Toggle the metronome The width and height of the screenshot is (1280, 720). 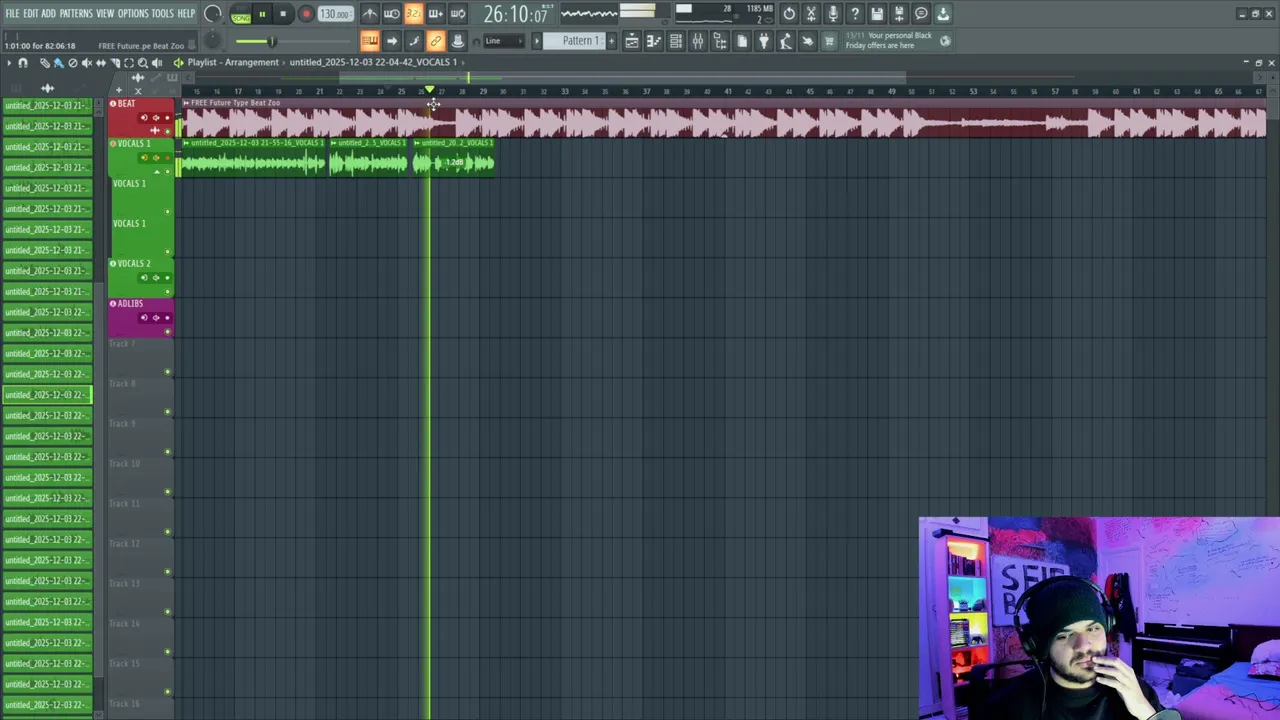click(x=370, y=14)
